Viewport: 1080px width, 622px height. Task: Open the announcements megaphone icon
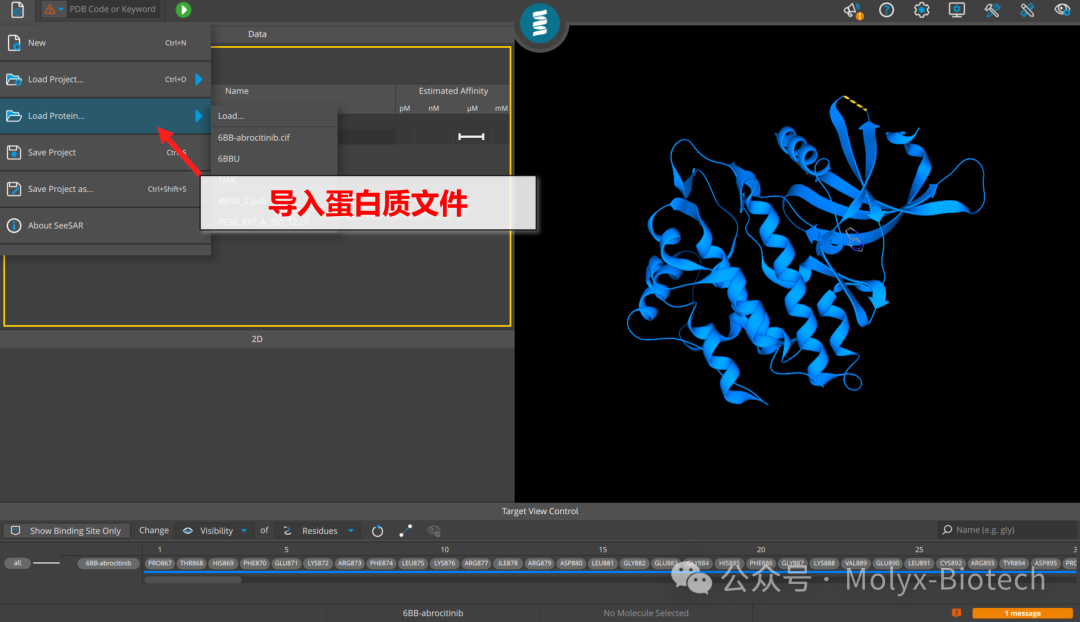(x=852, y=10)
